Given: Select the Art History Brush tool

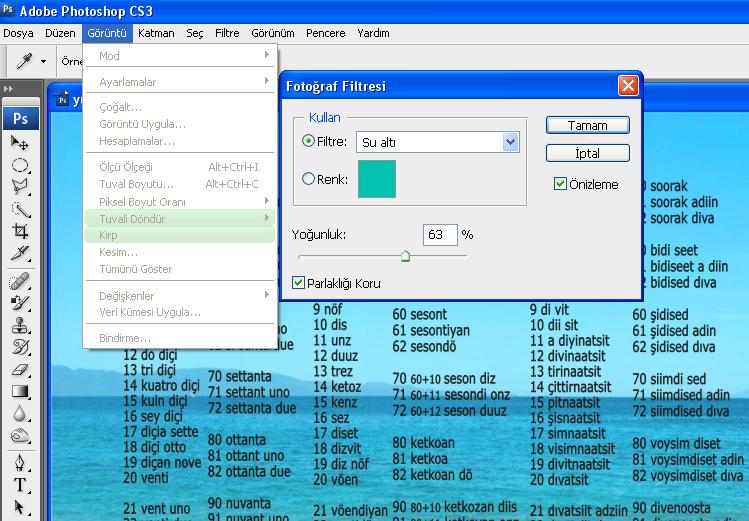Looking at the screenshot, I should coord(20,347).
